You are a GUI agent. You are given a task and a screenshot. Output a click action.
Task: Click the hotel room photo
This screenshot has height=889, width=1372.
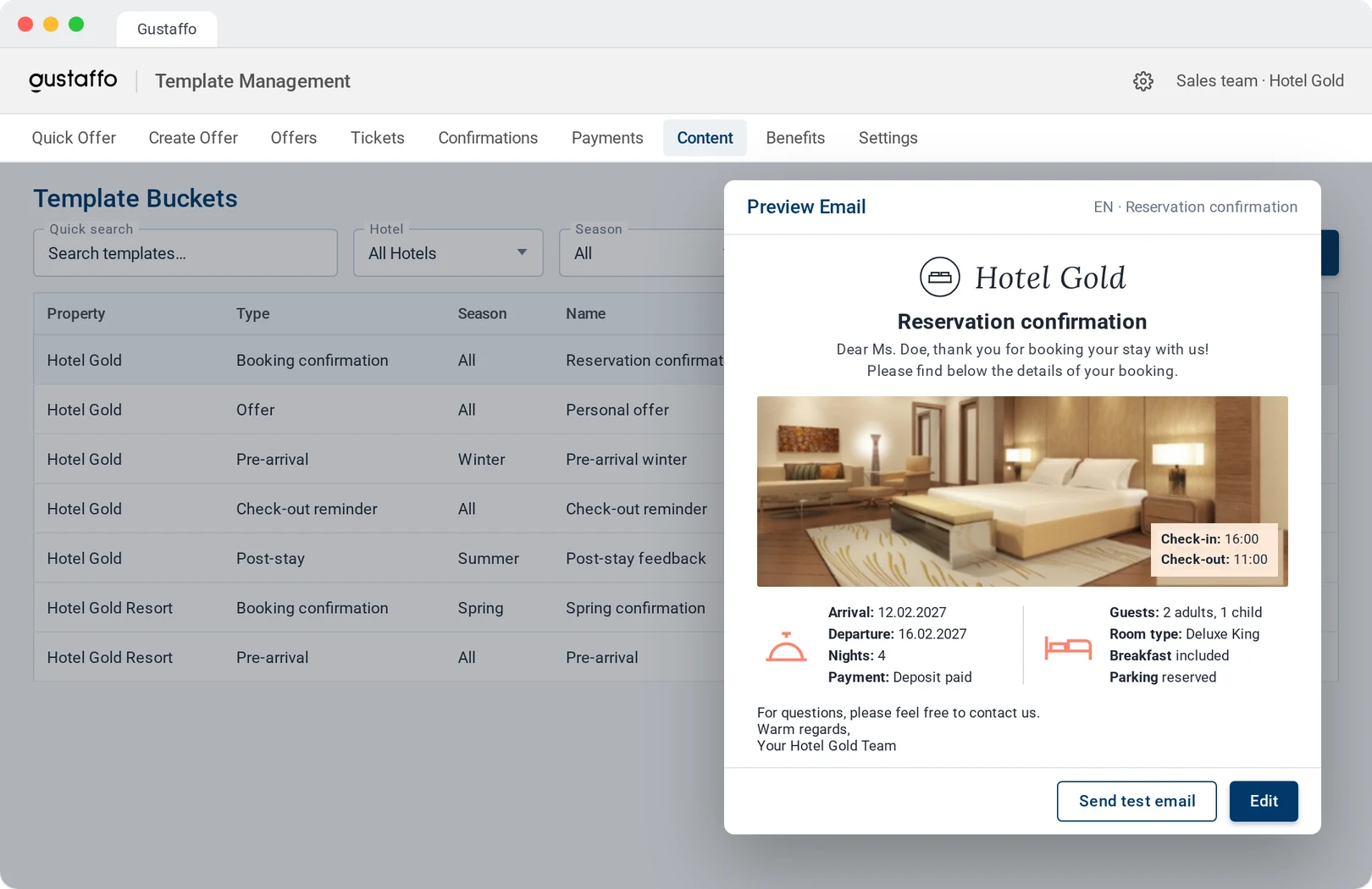click(x=1022, y=491)
